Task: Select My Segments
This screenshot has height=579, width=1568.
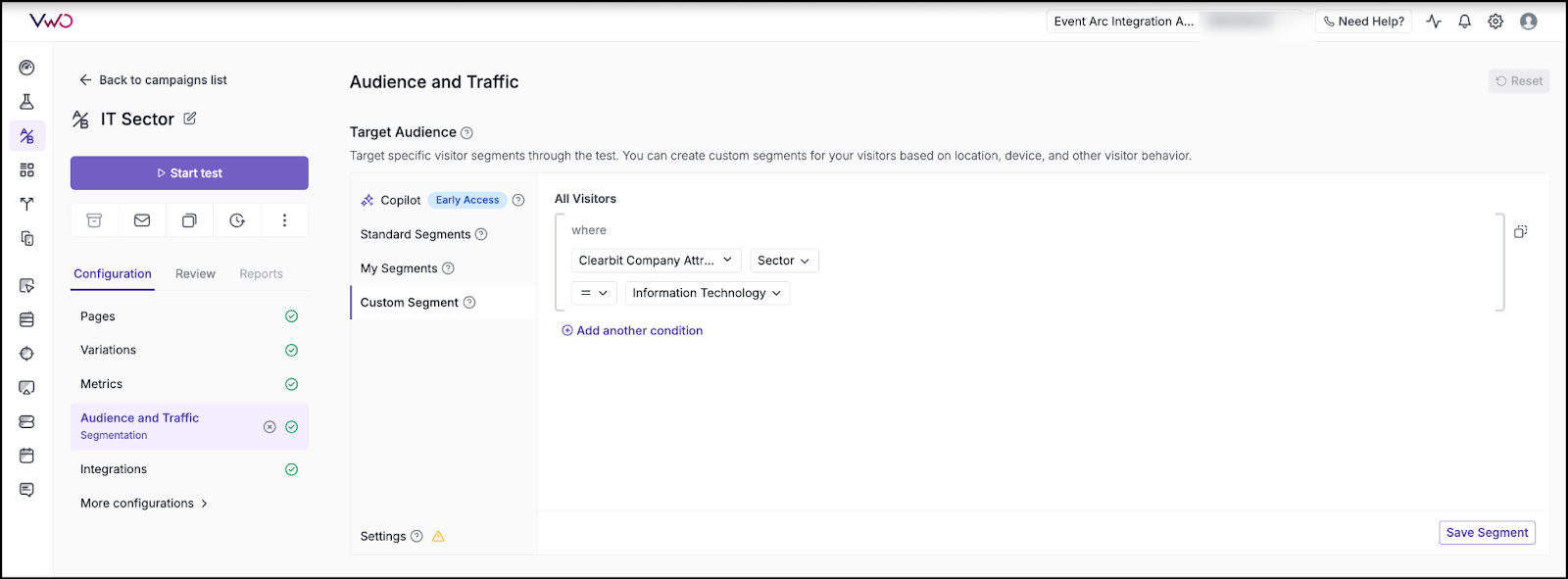Action: click(399, 268)
